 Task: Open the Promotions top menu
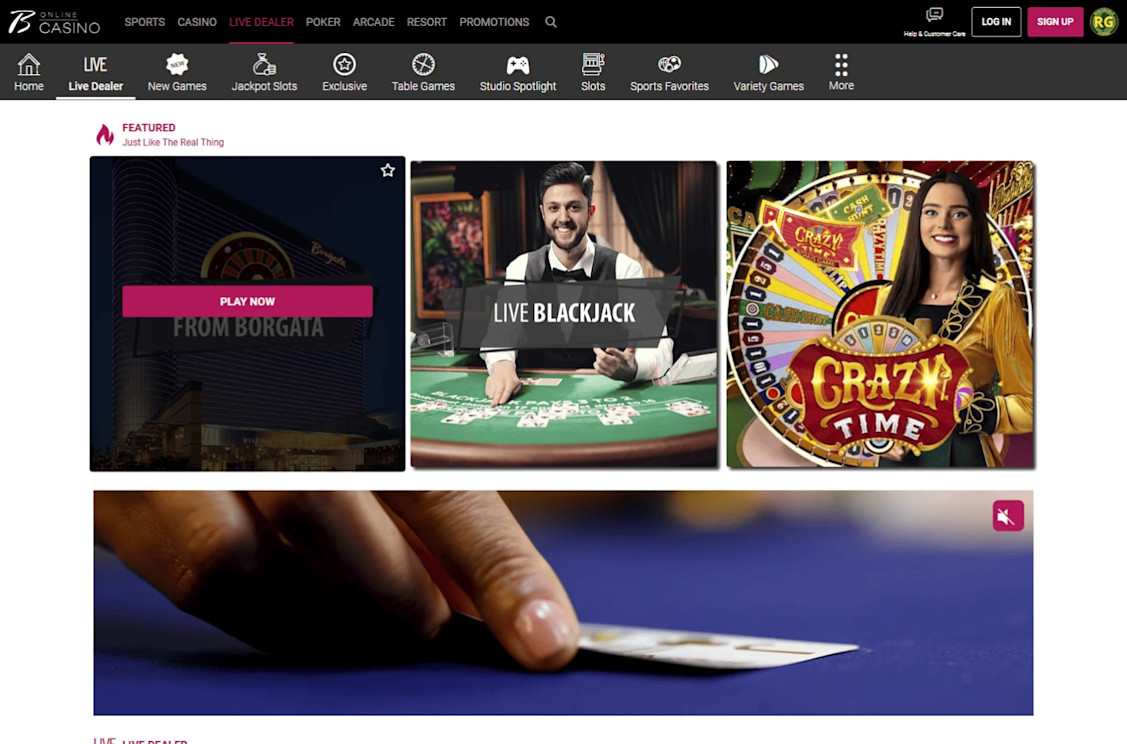pyautogui.click(x=494, y=22)
